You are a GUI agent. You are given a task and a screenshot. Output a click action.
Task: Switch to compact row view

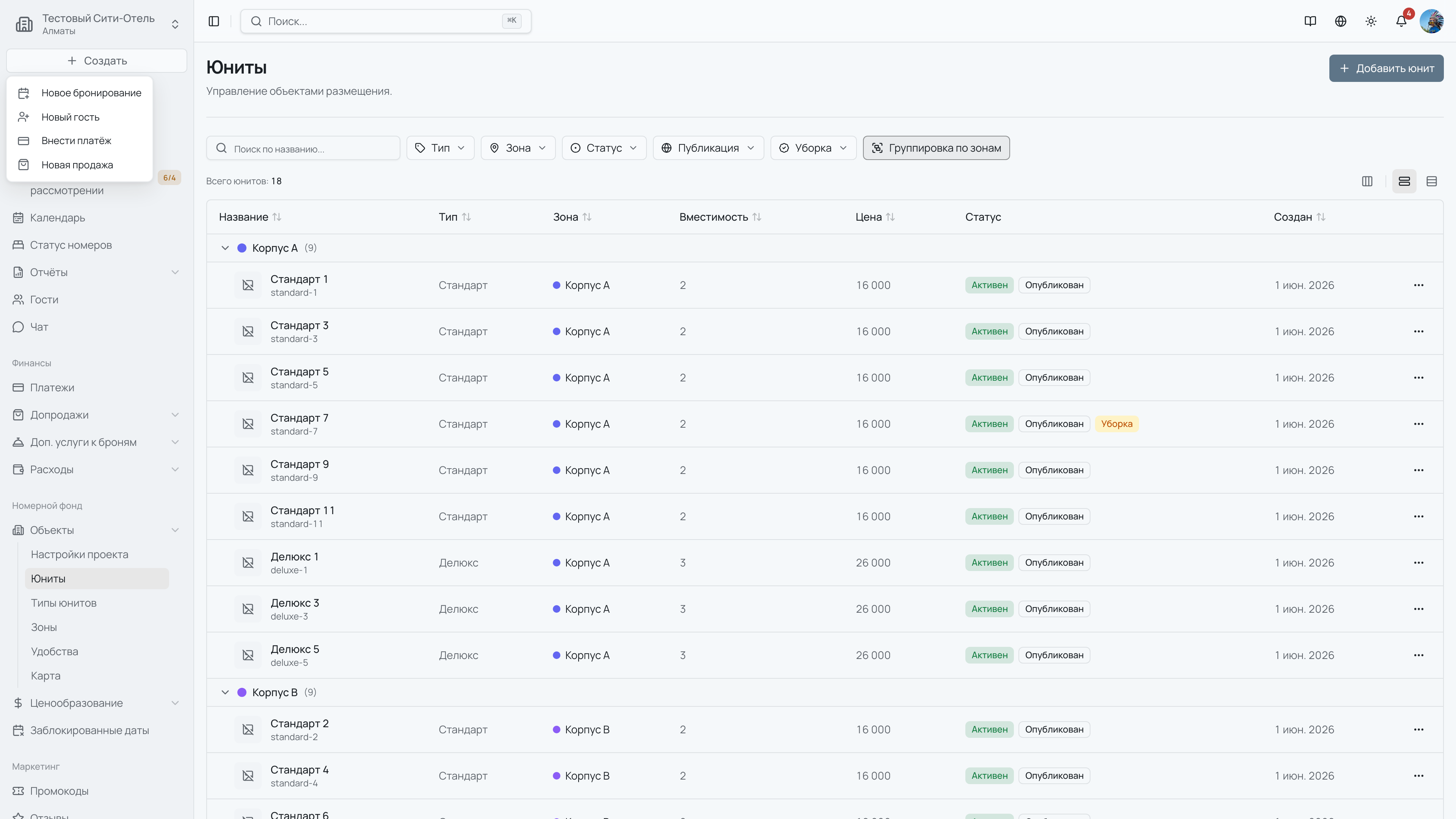tap(1432, 181)
